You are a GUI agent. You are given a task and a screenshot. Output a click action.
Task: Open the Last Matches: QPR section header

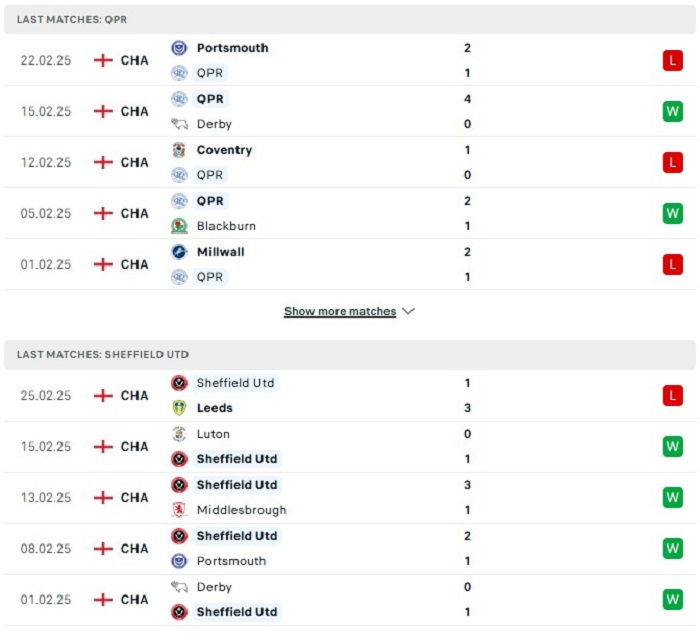(x=350, y=20)
